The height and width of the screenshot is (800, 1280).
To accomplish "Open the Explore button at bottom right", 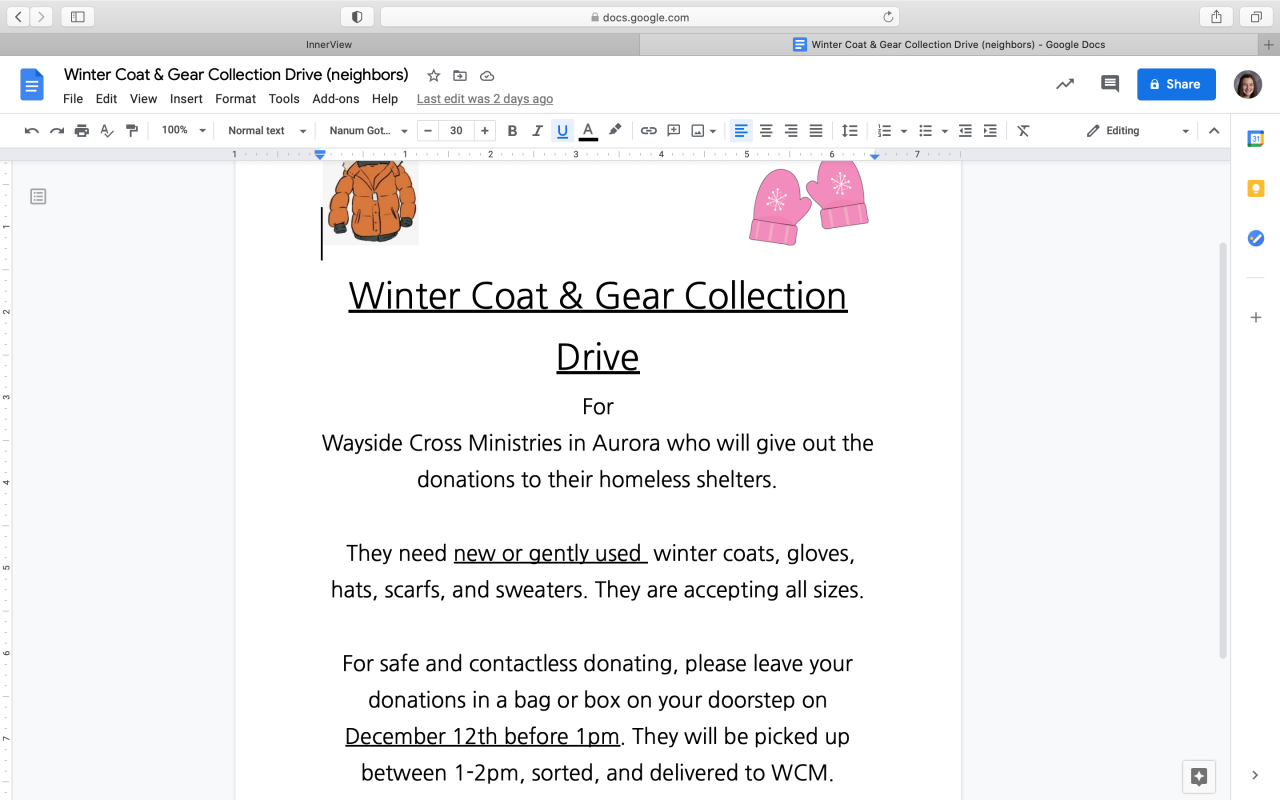I will [1200, 776].
